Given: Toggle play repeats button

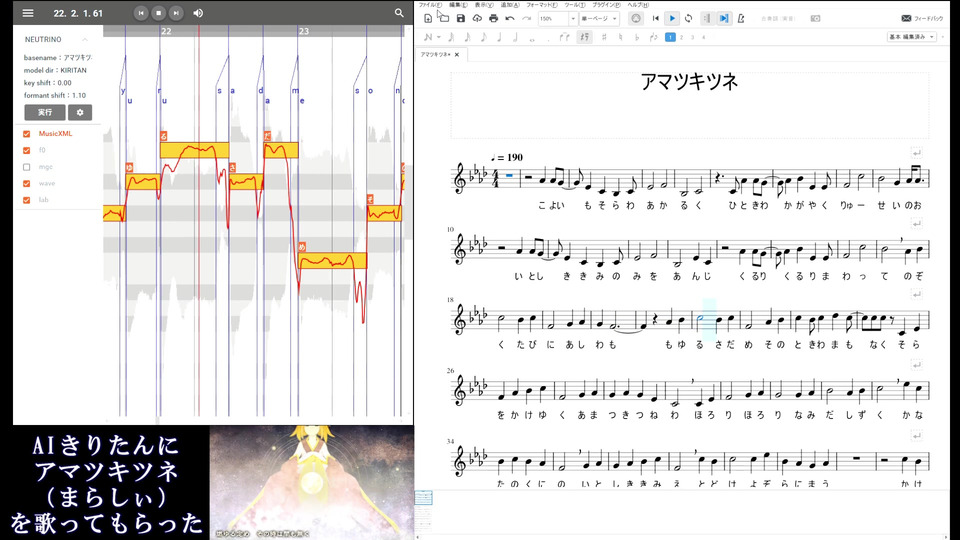Looking at the screenshot, I should point(707,18).
